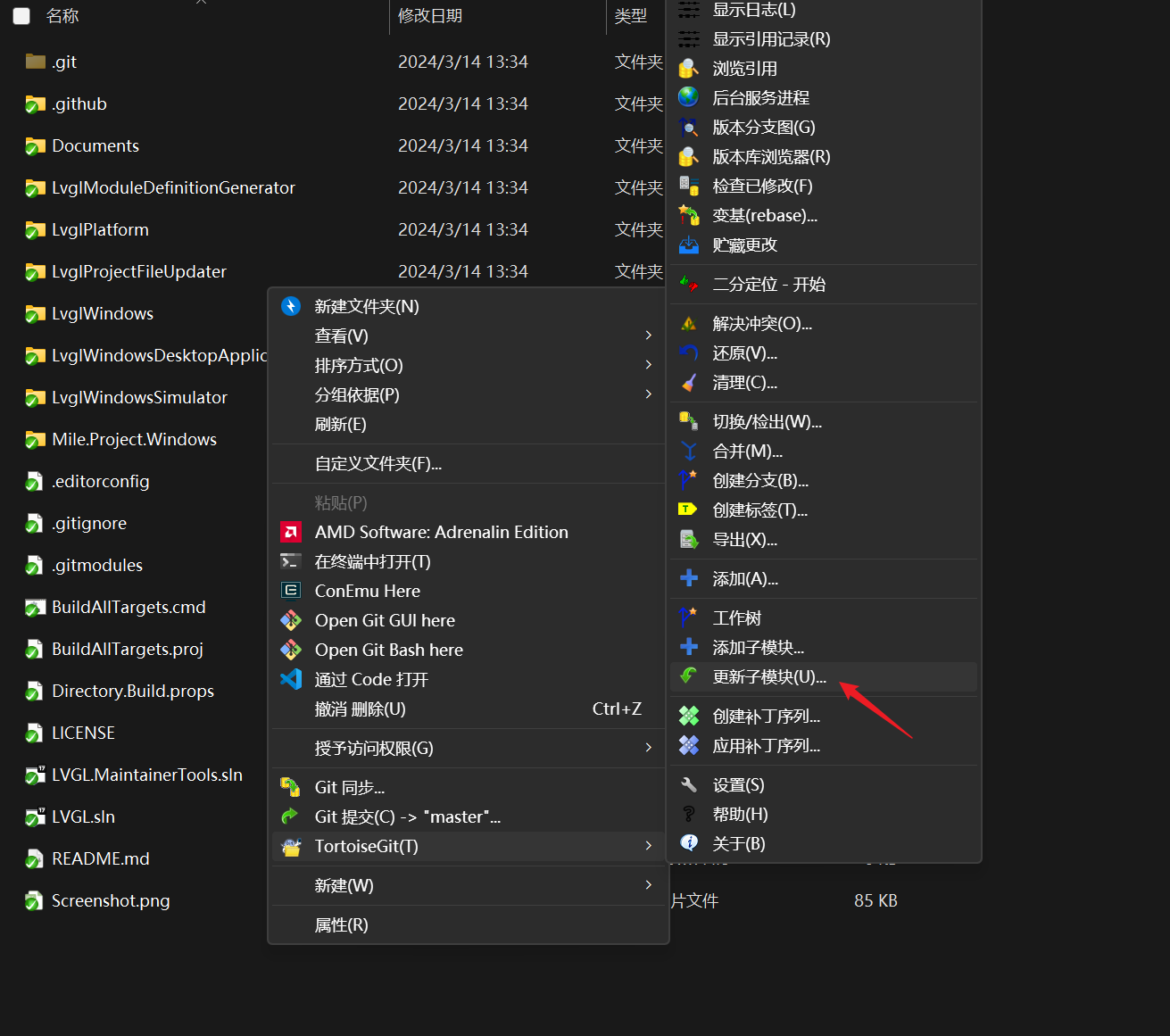Click the yellow Create Tag icon
1170x1036 pixels.
[688, 510]
